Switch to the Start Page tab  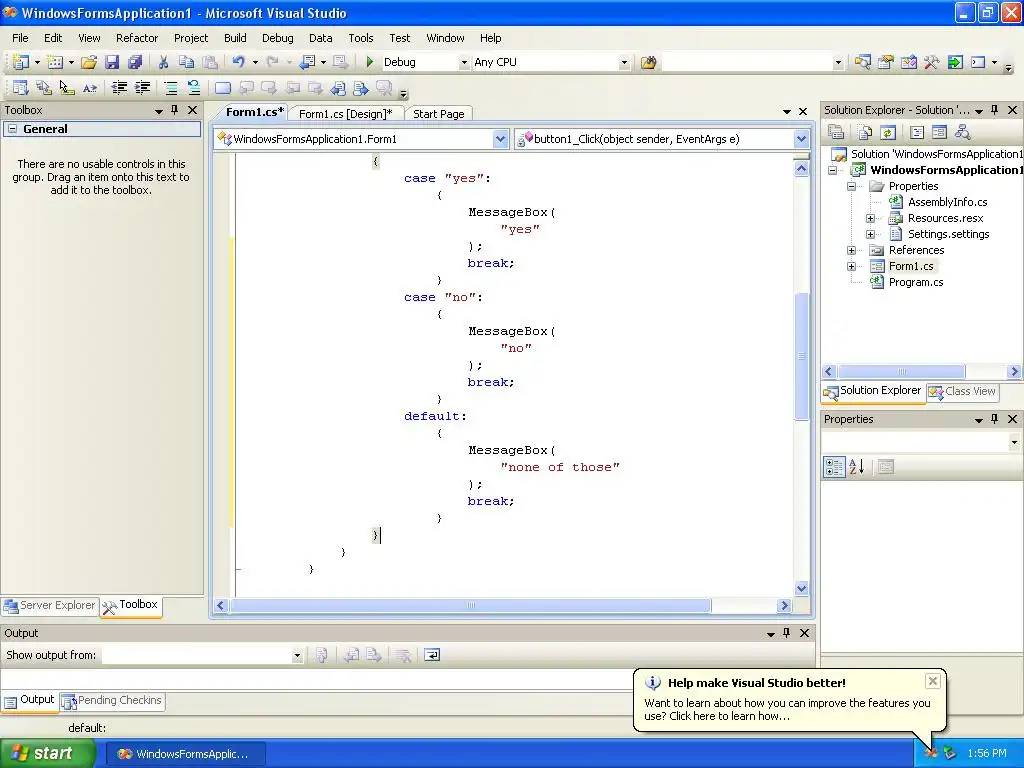439,114
